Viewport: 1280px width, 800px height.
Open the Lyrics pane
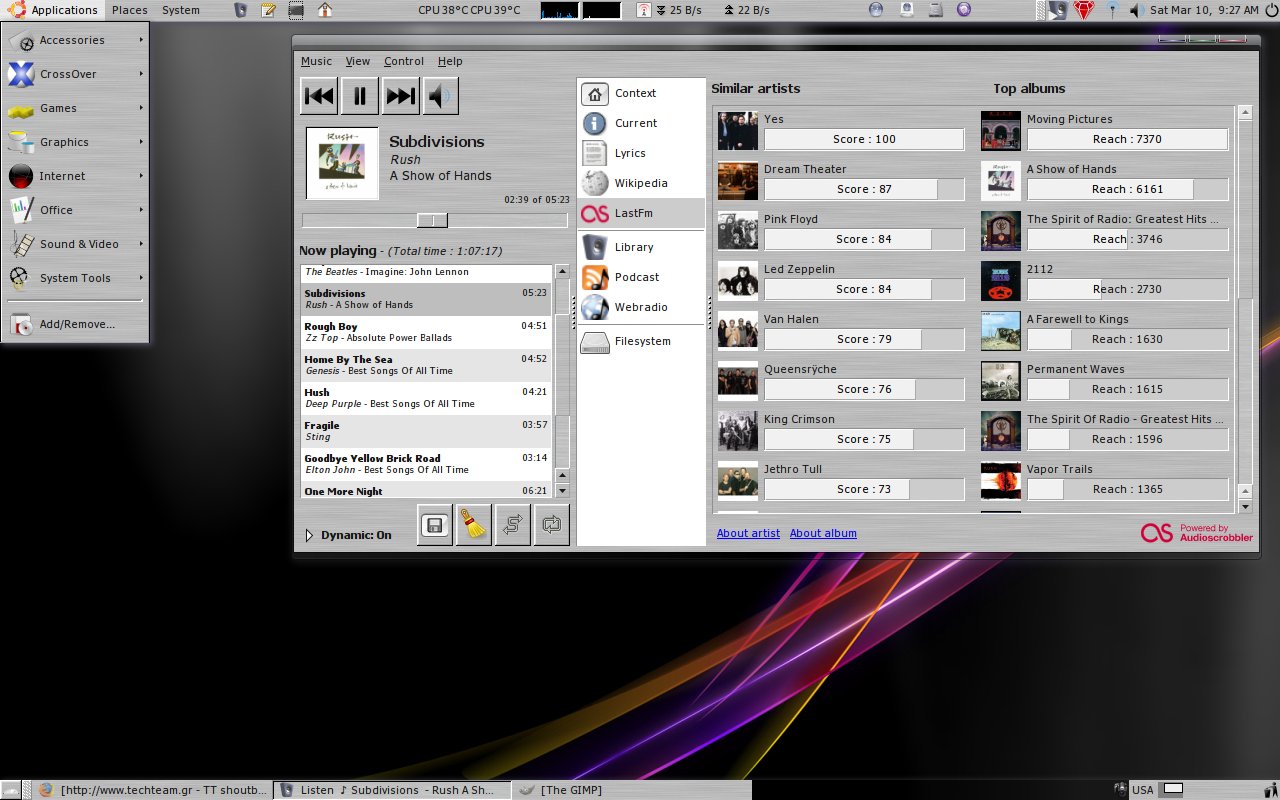click(x=641, y=153)
